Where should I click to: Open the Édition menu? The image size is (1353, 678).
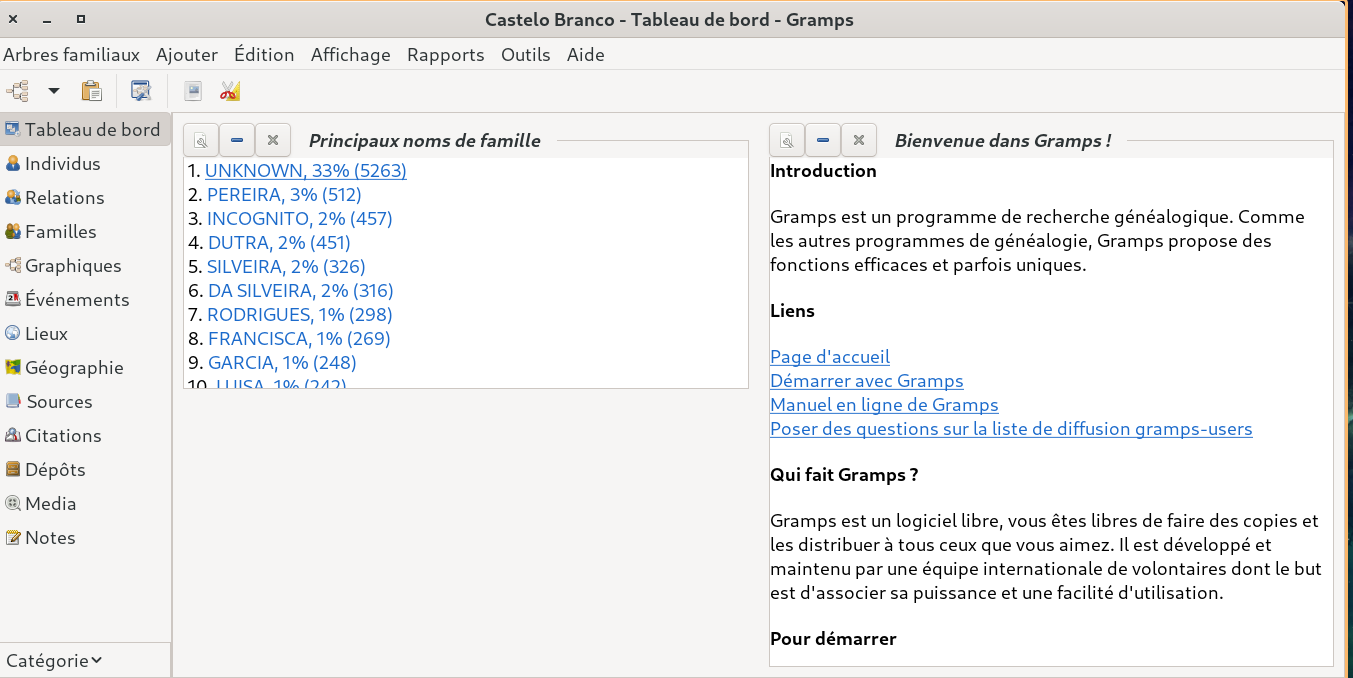coord(264,55)
